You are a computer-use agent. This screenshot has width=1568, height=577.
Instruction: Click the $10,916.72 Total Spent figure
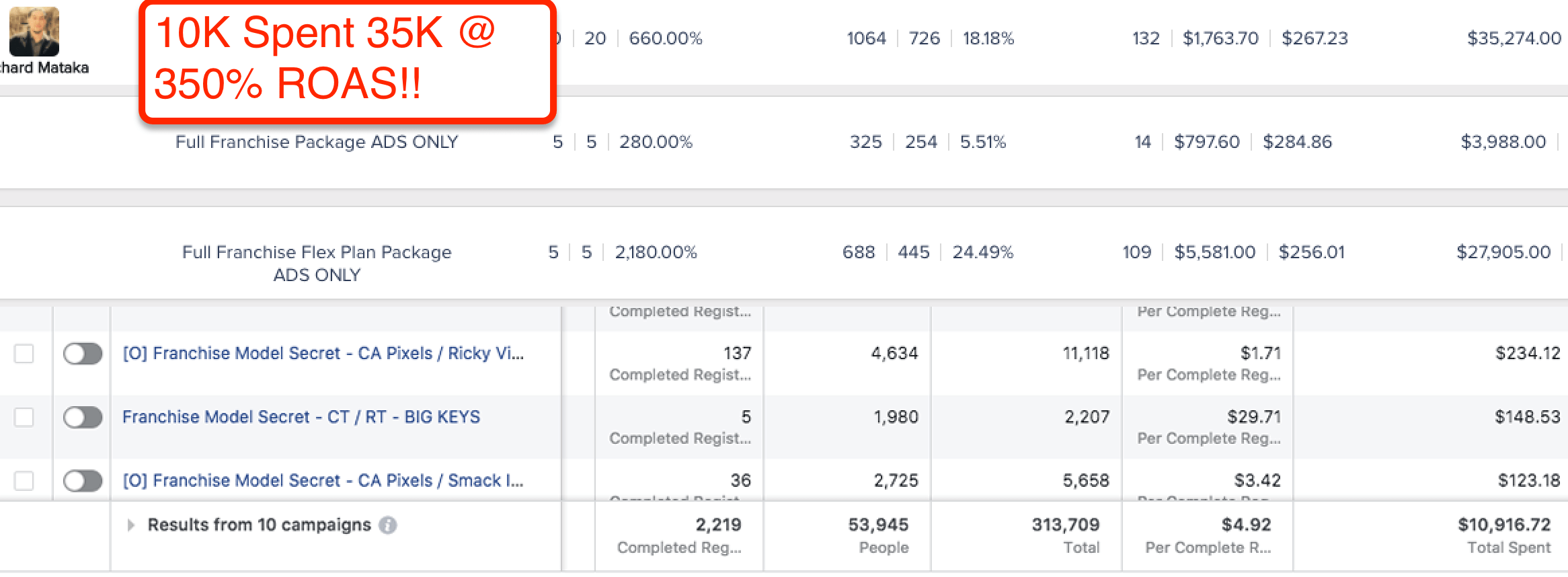point(1503,525)
